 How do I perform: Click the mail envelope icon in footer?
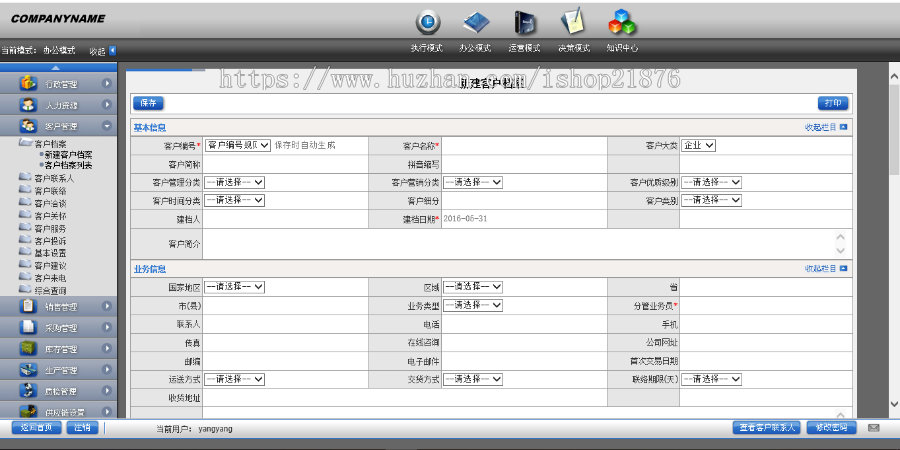(873, 428)
